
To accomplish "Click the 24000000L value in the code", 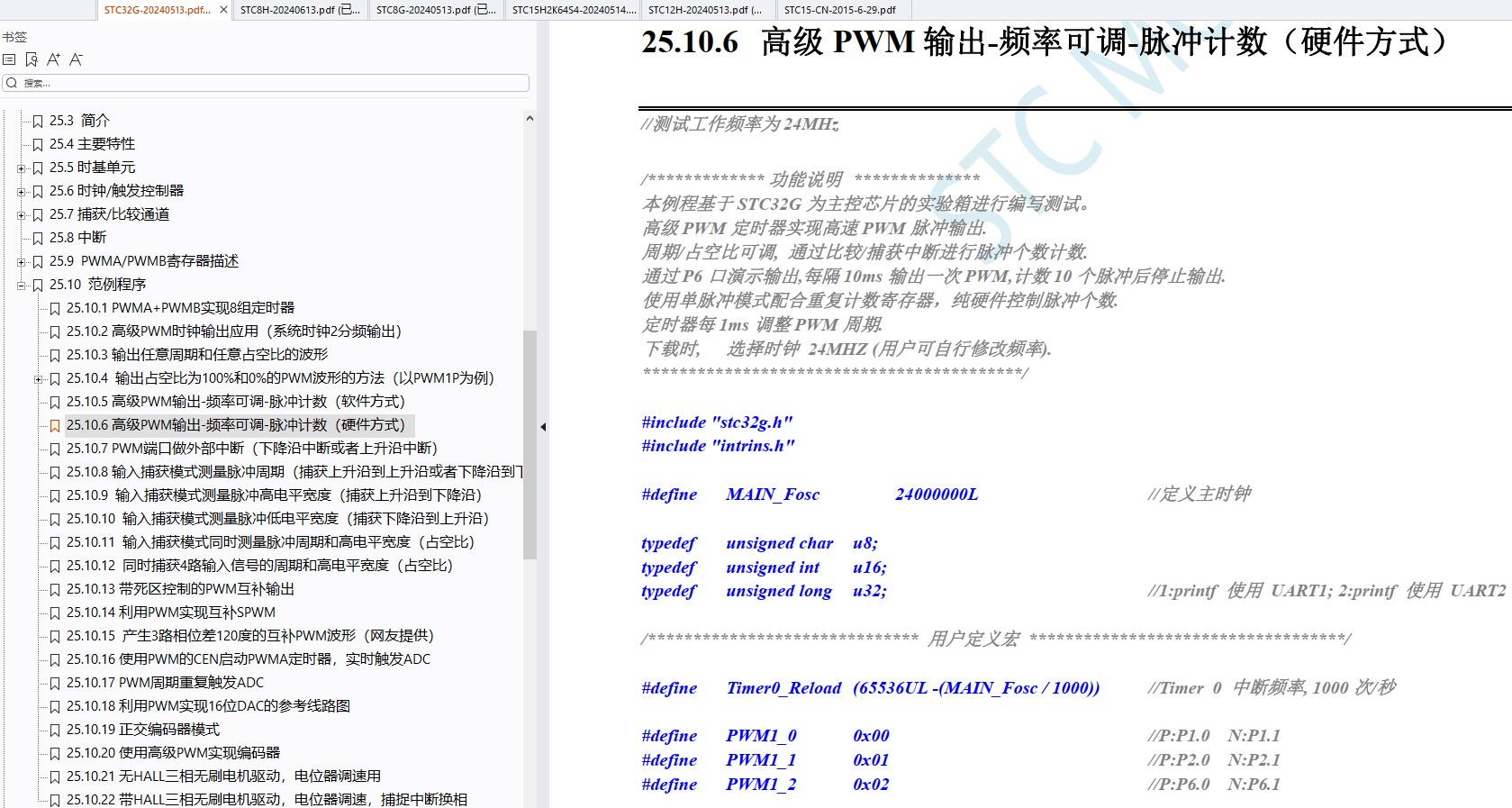I will click(x=937, y=495).
